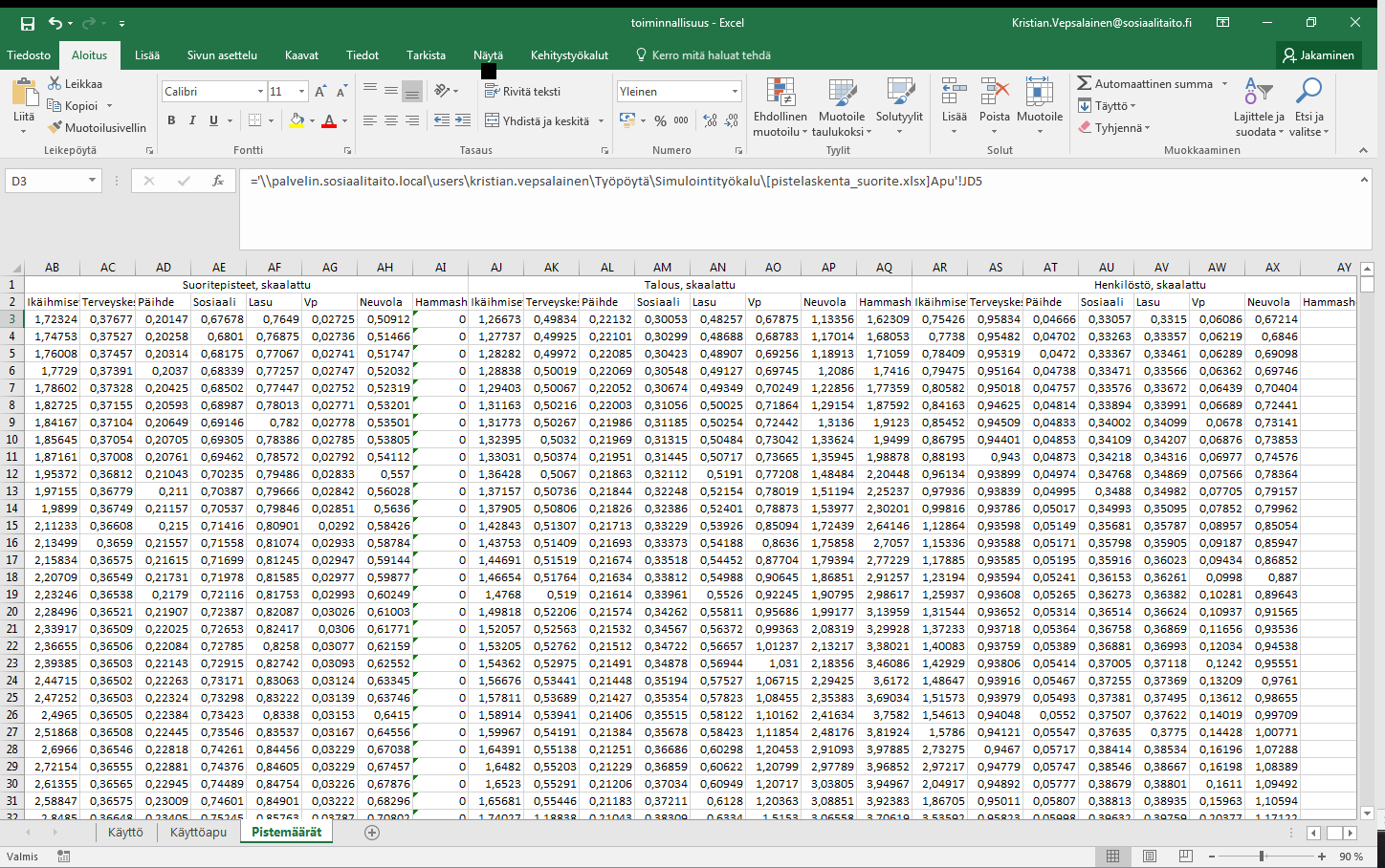
Task: Toggle bottom vertical alignment
Action: 411,92
